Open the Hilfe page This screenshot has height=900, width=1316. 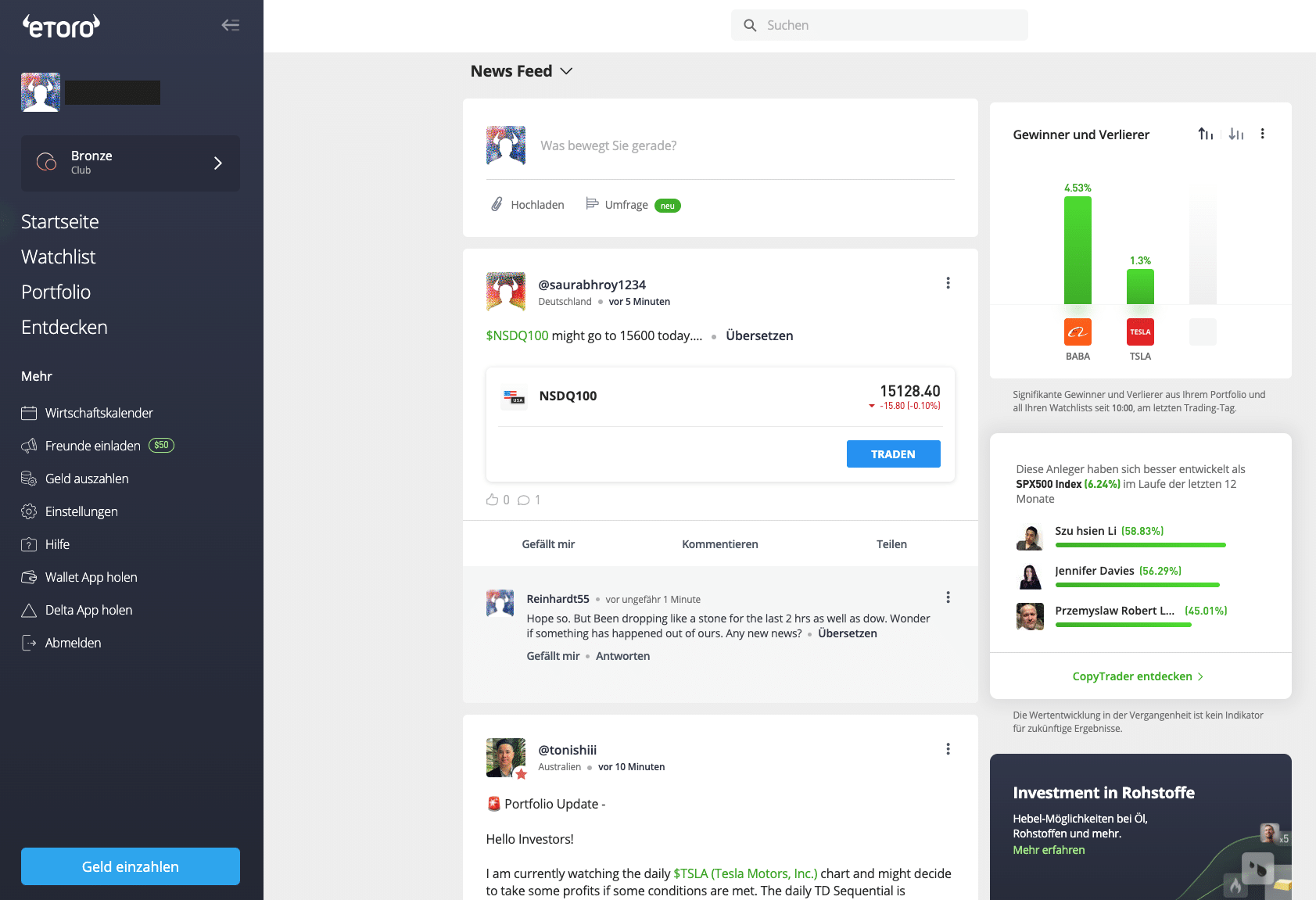[x=57, y=544]
